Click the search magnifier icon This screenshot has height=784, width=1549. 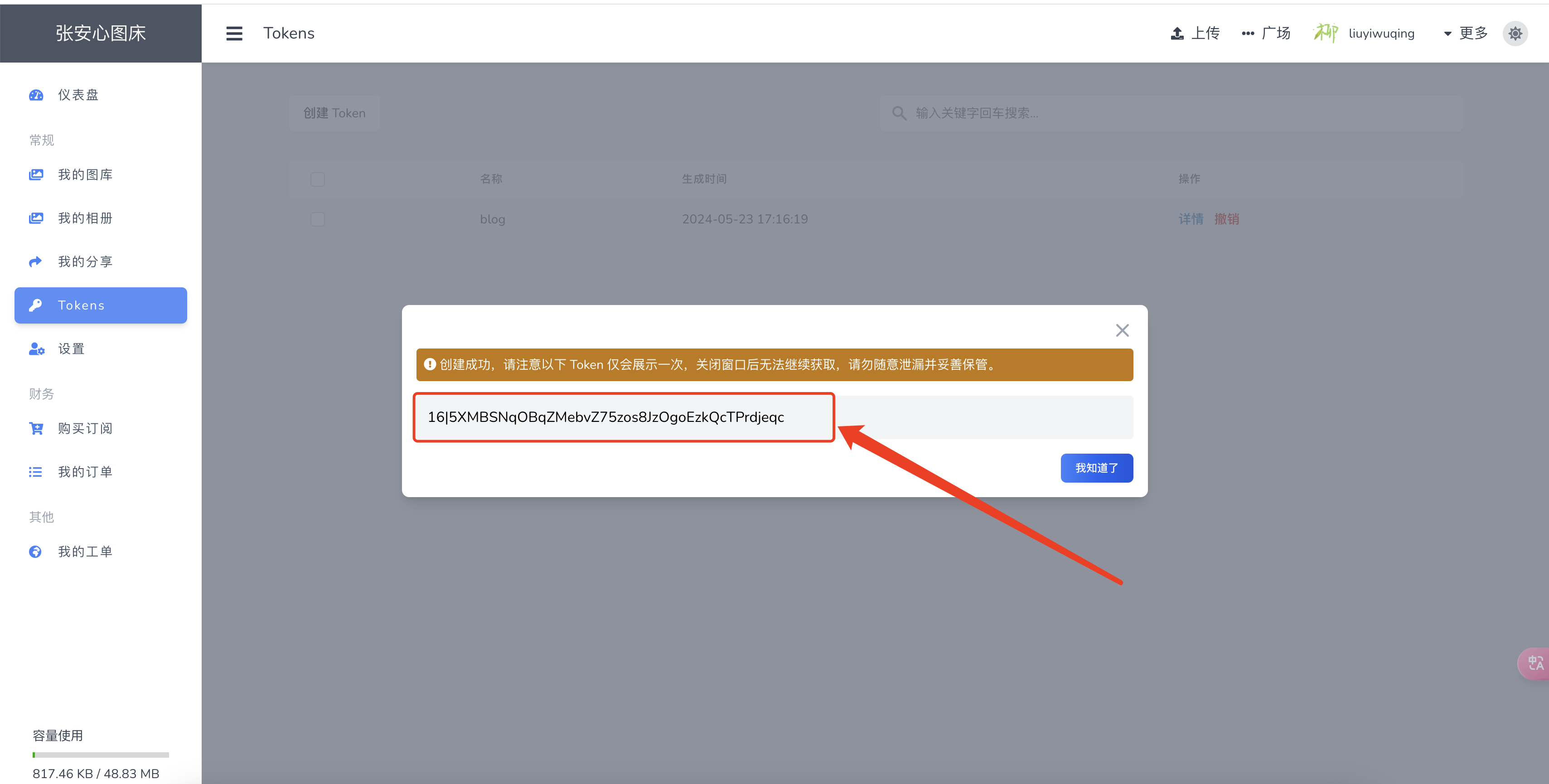point(899,113)
